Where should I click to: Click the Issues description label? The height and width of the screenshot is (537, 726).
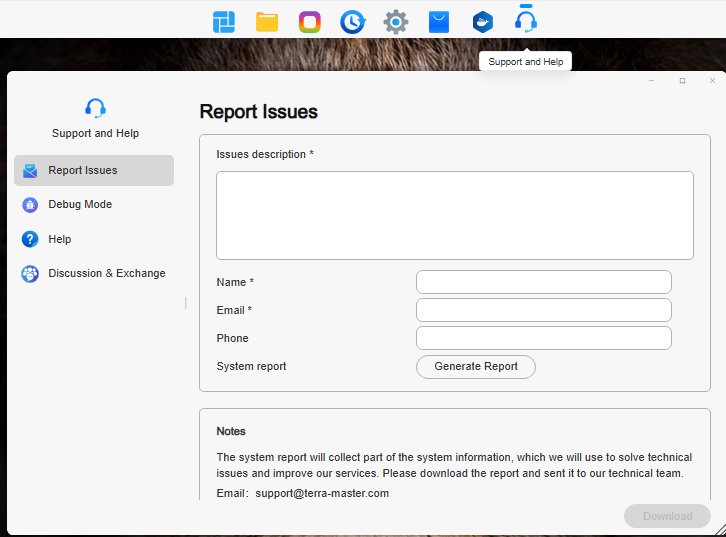265,154
